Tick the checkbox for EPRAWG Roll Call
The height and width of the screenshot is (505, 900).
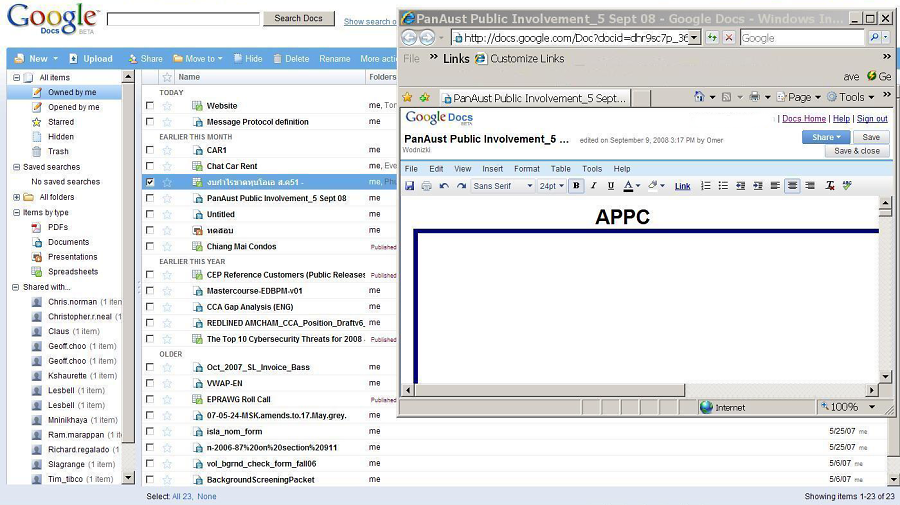pos(150,399)
